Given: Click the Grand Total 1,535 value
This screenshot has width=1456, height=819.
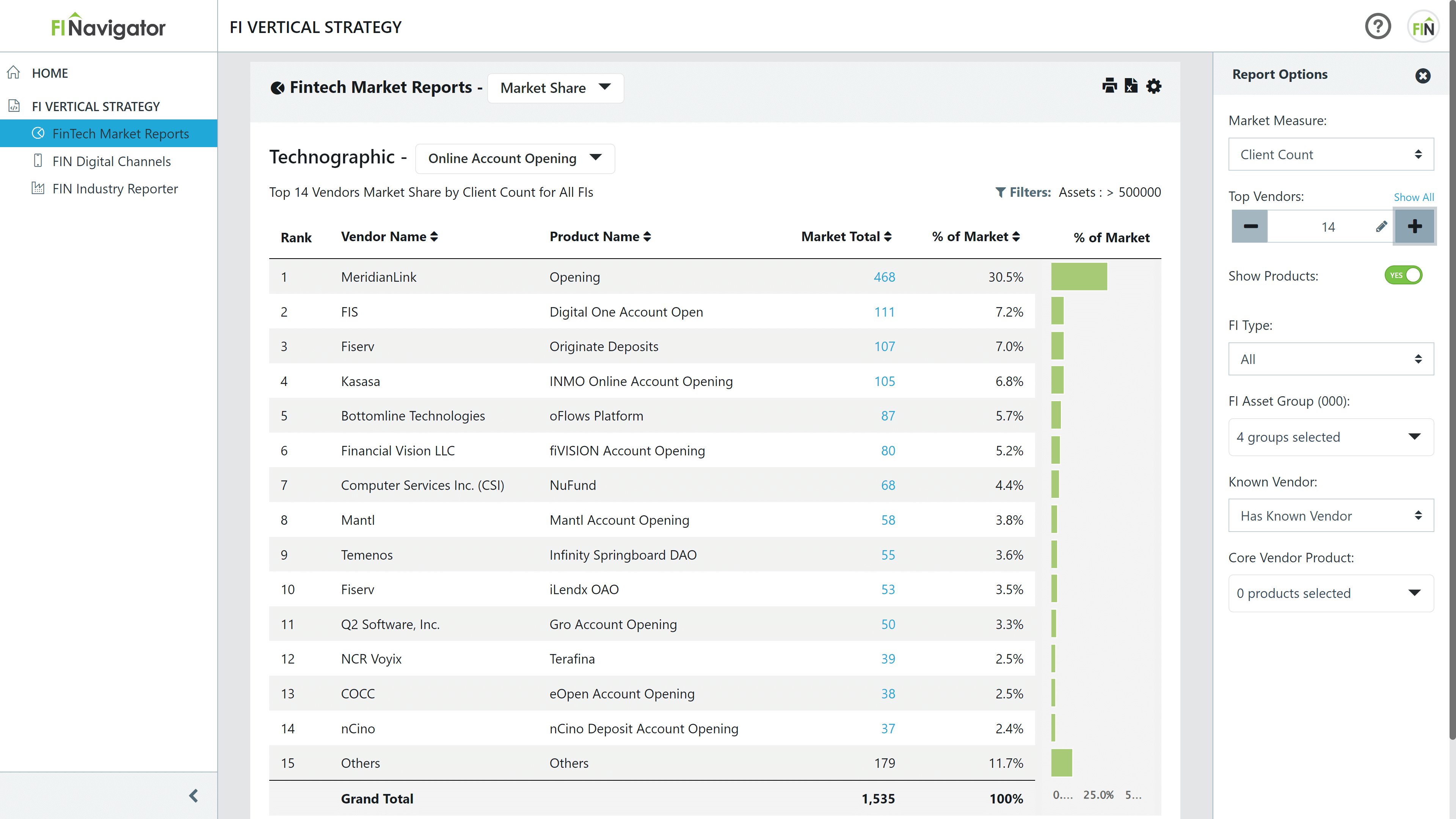Looking at the screenshot, I should coord(878,799).
